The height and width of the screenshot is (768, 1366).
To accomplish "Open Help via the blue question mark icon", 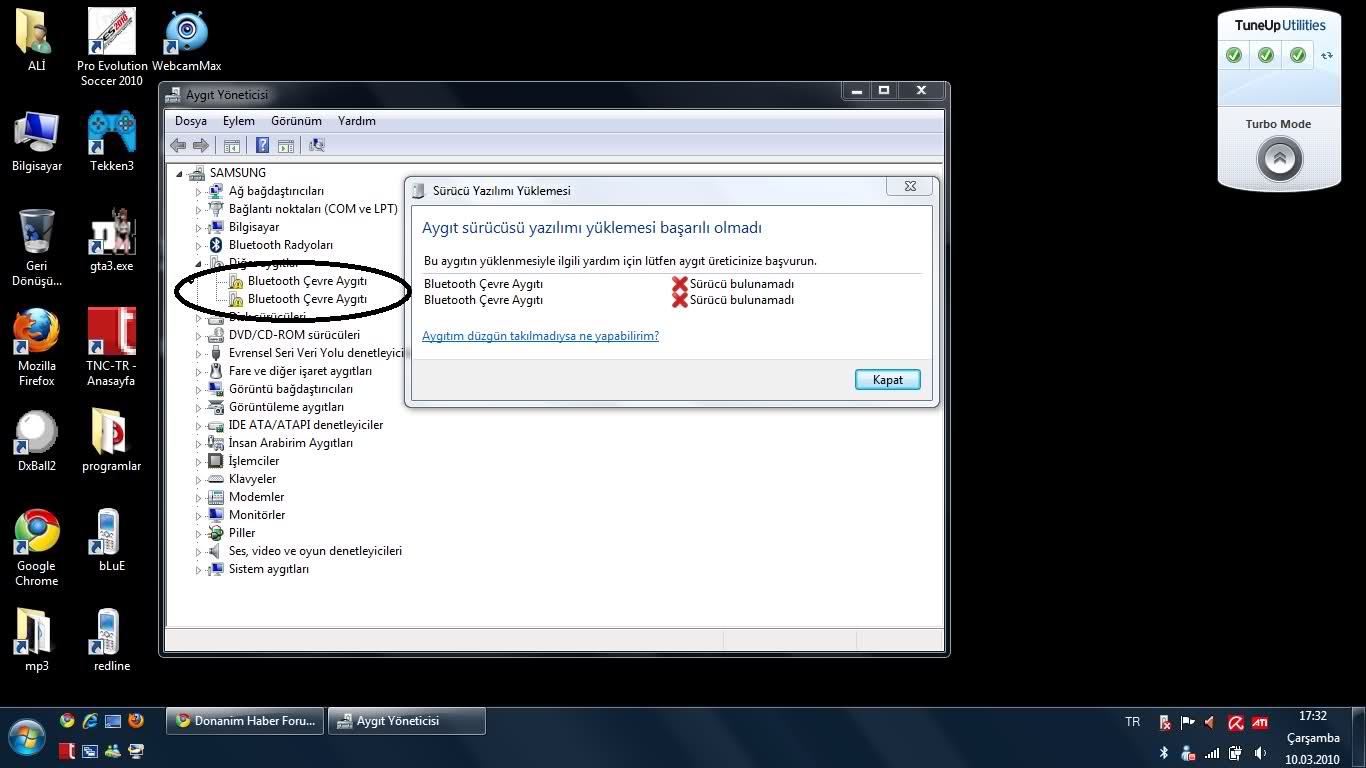I will click(262, 146).
